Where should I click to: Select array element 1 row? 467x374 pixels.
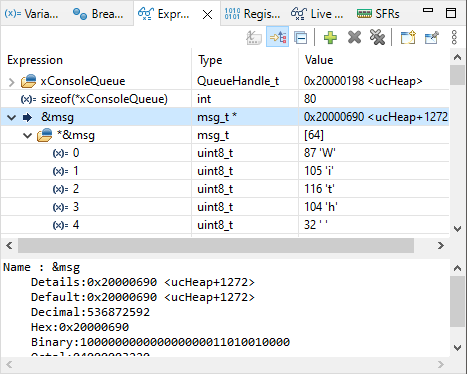(225, 171)
